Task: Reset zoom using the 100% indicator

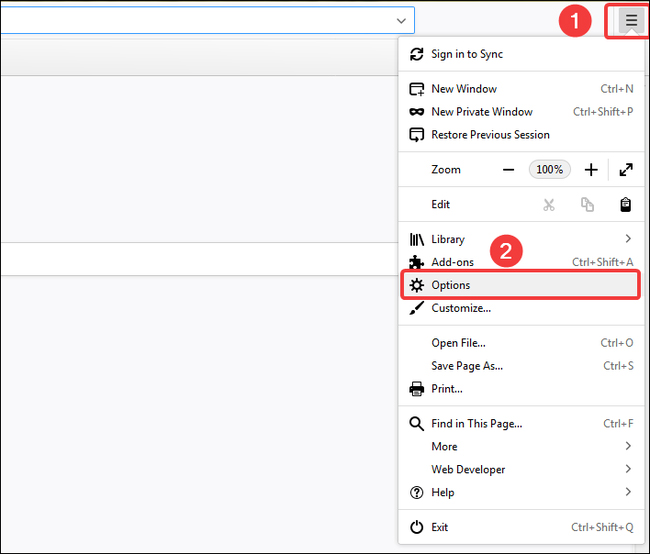Action: [549, 170]
